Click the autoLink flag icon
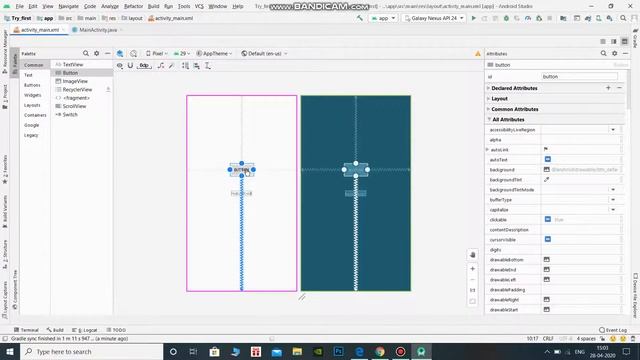The height and width of the screenshot is (360, 640). tap(546, 149)
